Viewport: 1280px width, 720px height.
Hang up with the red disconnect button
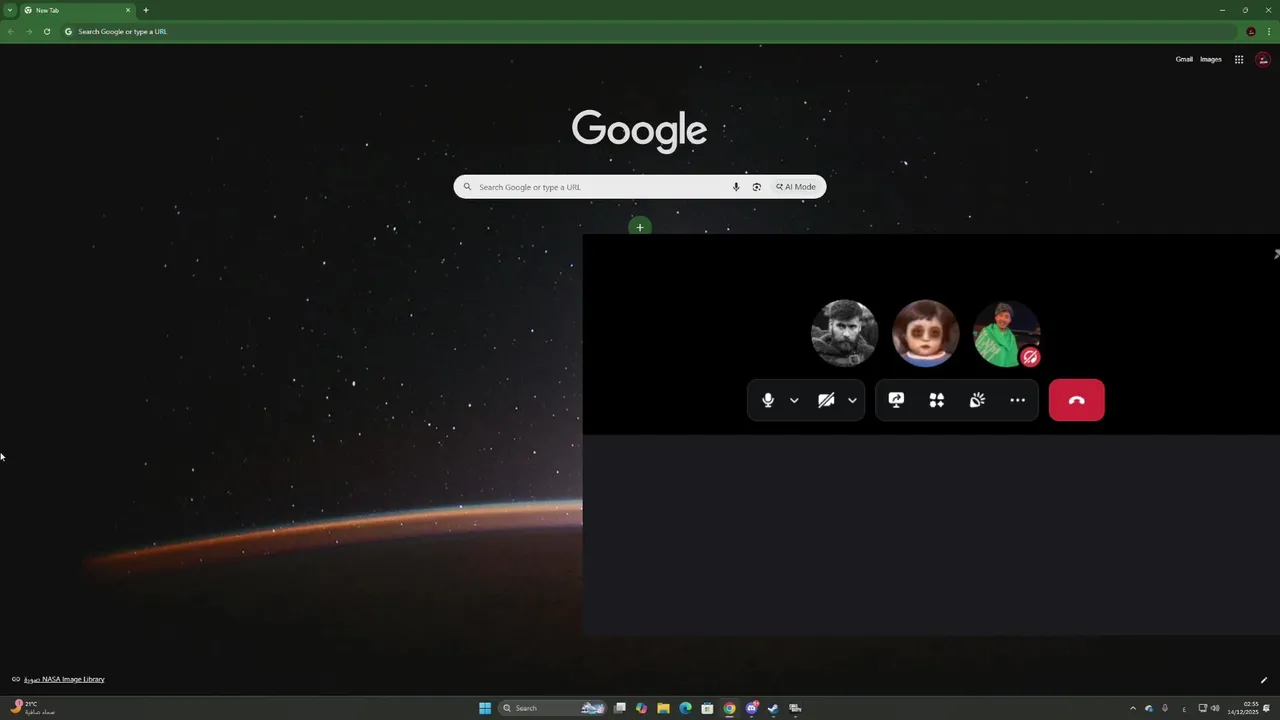(x=1077, y=400)
